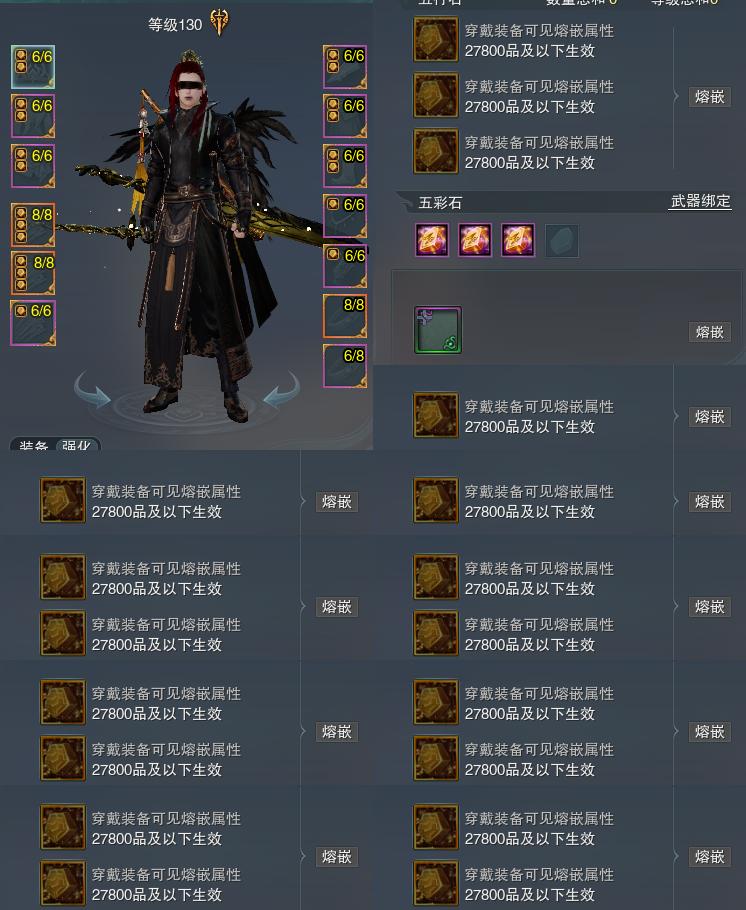Open the green-bordered item slot
Image resolution: width=746 pixels, height=910 pixels.
click(x=438, y=330)
